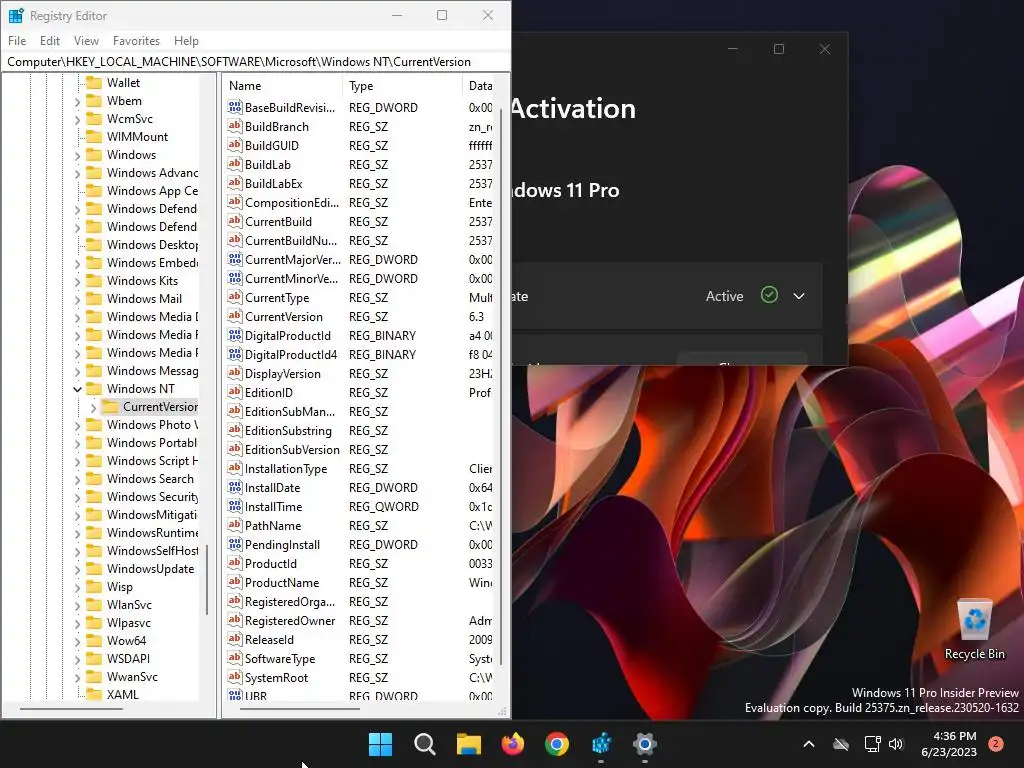Open taskbar Search
Image resolution: width=1024 pixels, height=768 pixels.
click(x=424, y=744)
